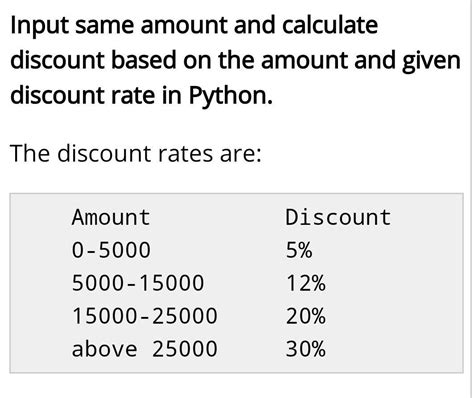The image size is (474, 398).
Task: Click the '12%' discount value
Action: click(x=306, y=283)
